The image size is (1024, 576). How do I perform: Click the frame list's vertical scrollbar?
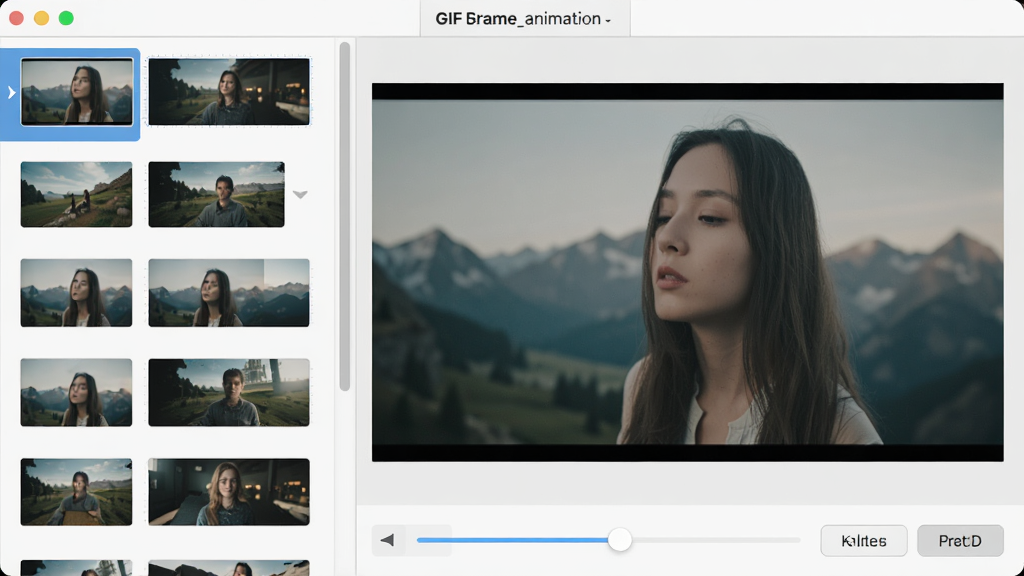(345, 216)
